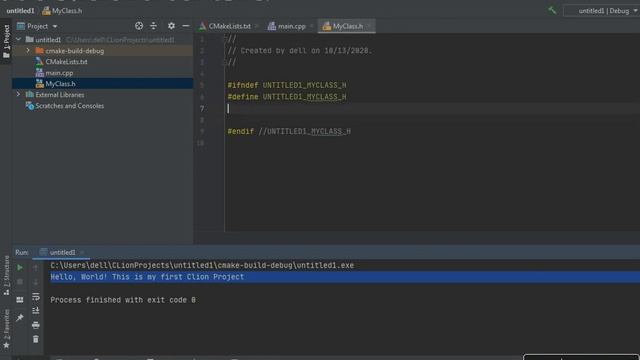Image resolution: width=640 pixels, height=360 pixels.
Task: Pin the Run tab with pin icon
Action: pos(20,318)
